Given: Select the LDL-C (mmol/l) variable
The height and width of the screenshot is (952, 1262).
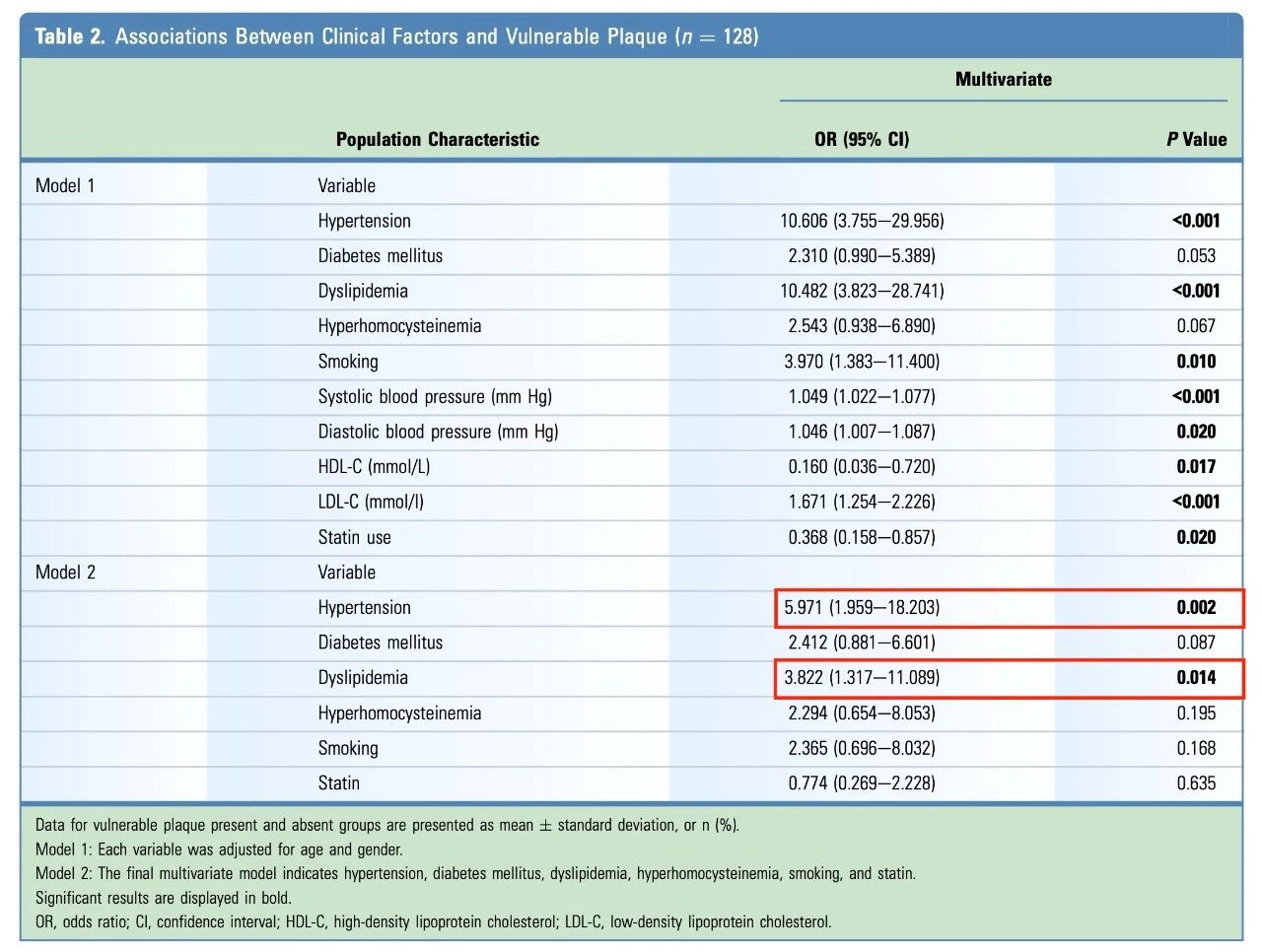Looking at the screenshot, I should 371,502.
